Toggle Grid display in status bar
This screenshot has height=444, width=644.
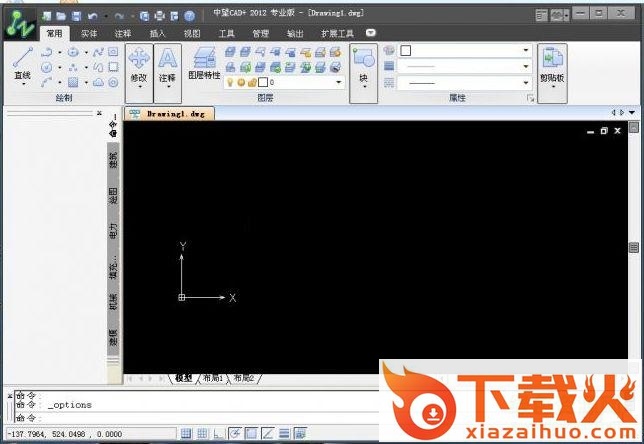202,433
